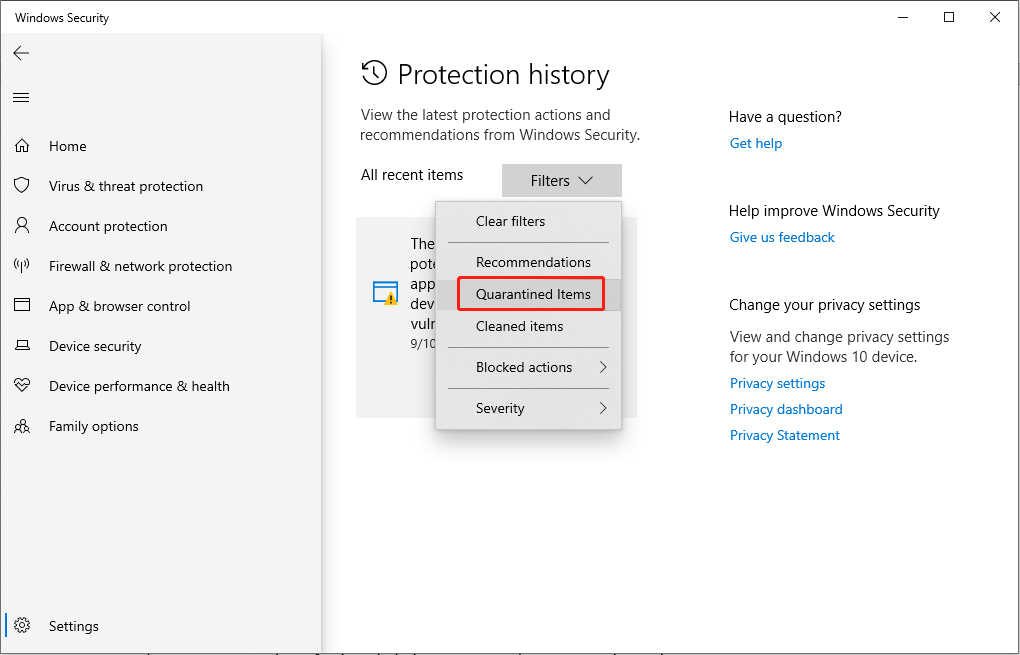This screenshot has width=1020, height=655.
Task: Click the Virus & threat protection shield icon
Action: [x=22, y=185]
